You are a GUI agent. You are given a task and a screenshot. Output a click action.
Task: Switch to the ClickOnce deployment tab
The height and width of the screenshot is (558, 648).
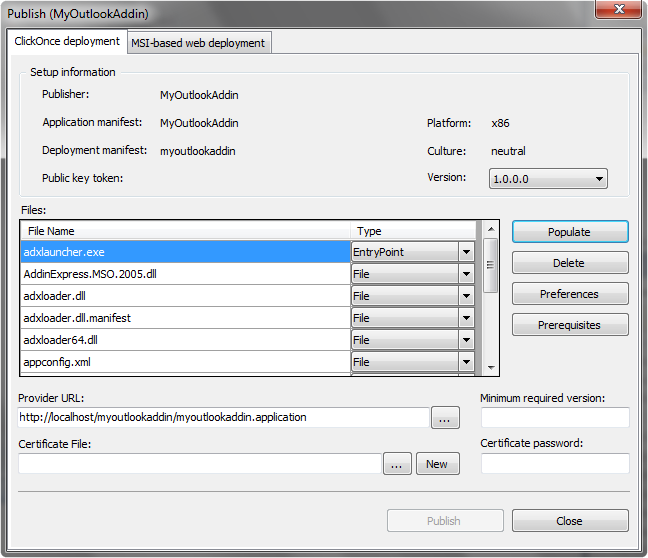tap(67, 41)
